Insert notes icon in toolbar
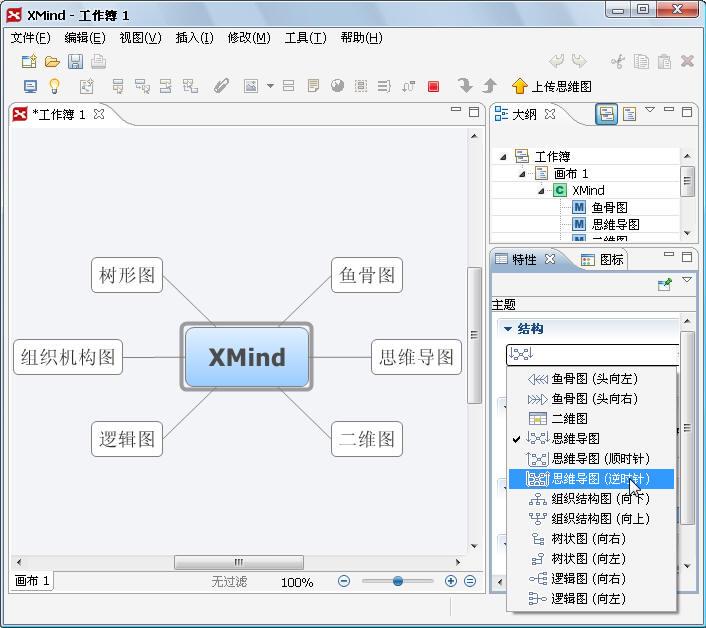Viewport: 706px width, 628px height. [x=313, y=86]
